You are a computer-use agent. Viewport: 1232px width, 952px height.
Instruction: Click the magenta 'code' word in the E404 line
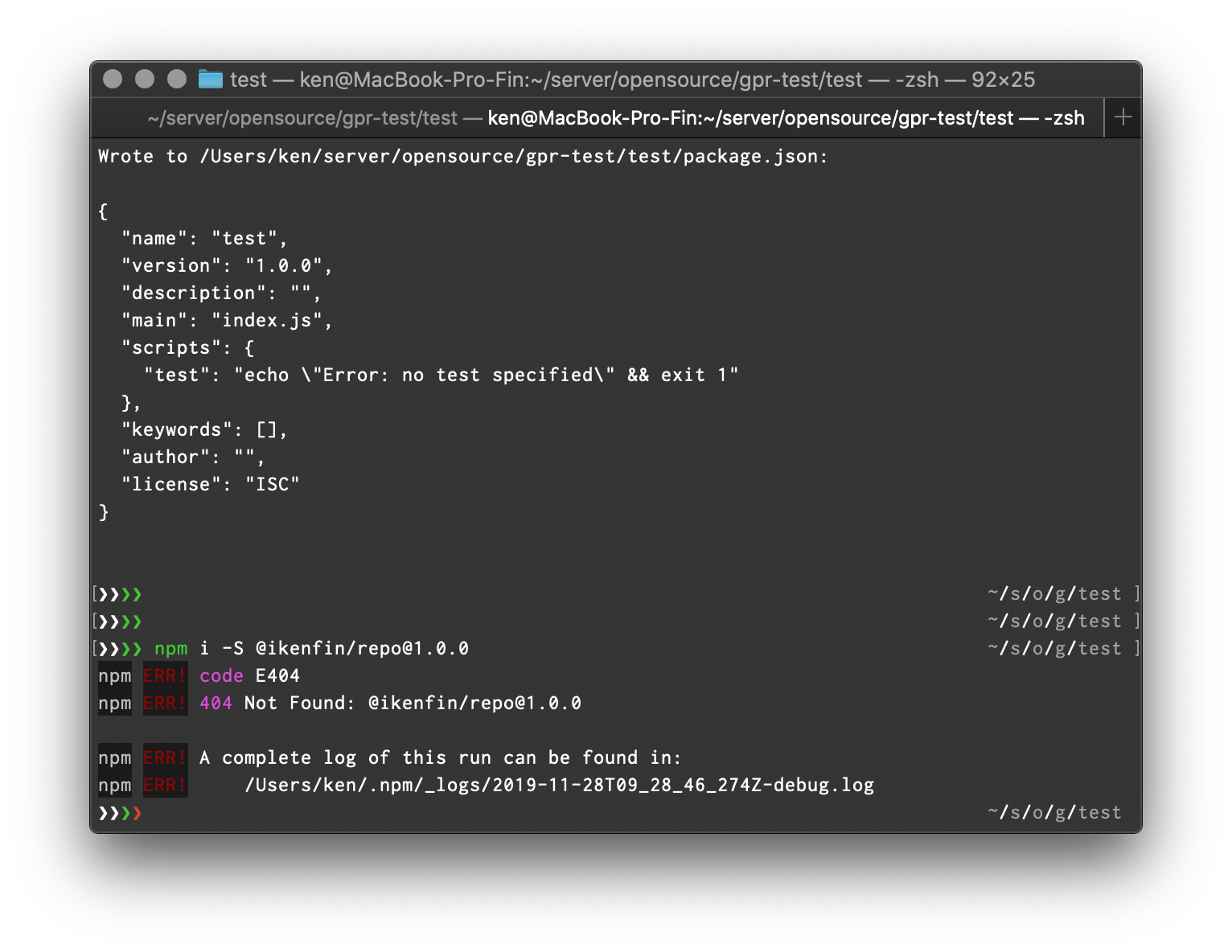221,676
